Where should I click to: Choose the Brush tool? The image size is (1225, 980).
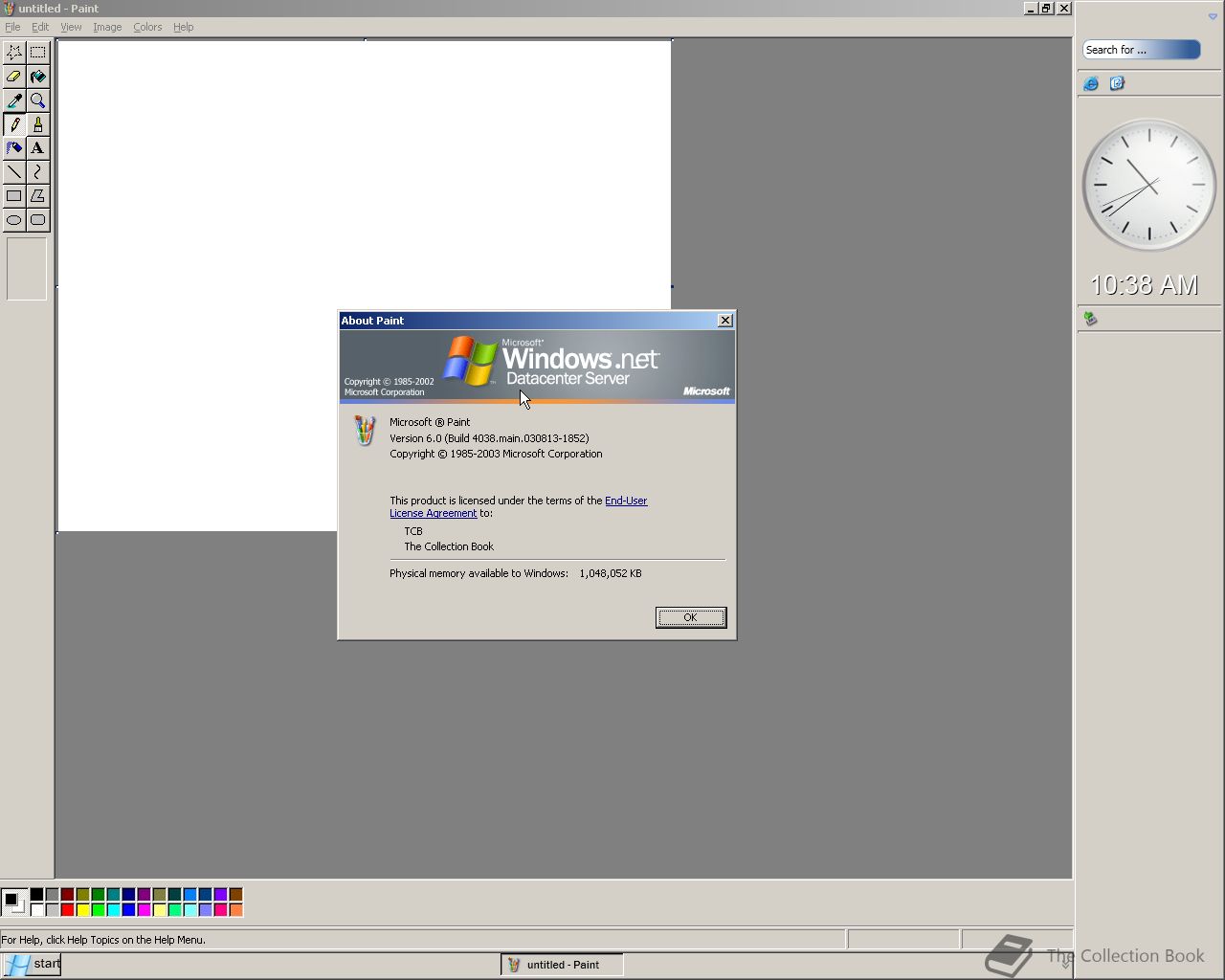pos(37,124)
